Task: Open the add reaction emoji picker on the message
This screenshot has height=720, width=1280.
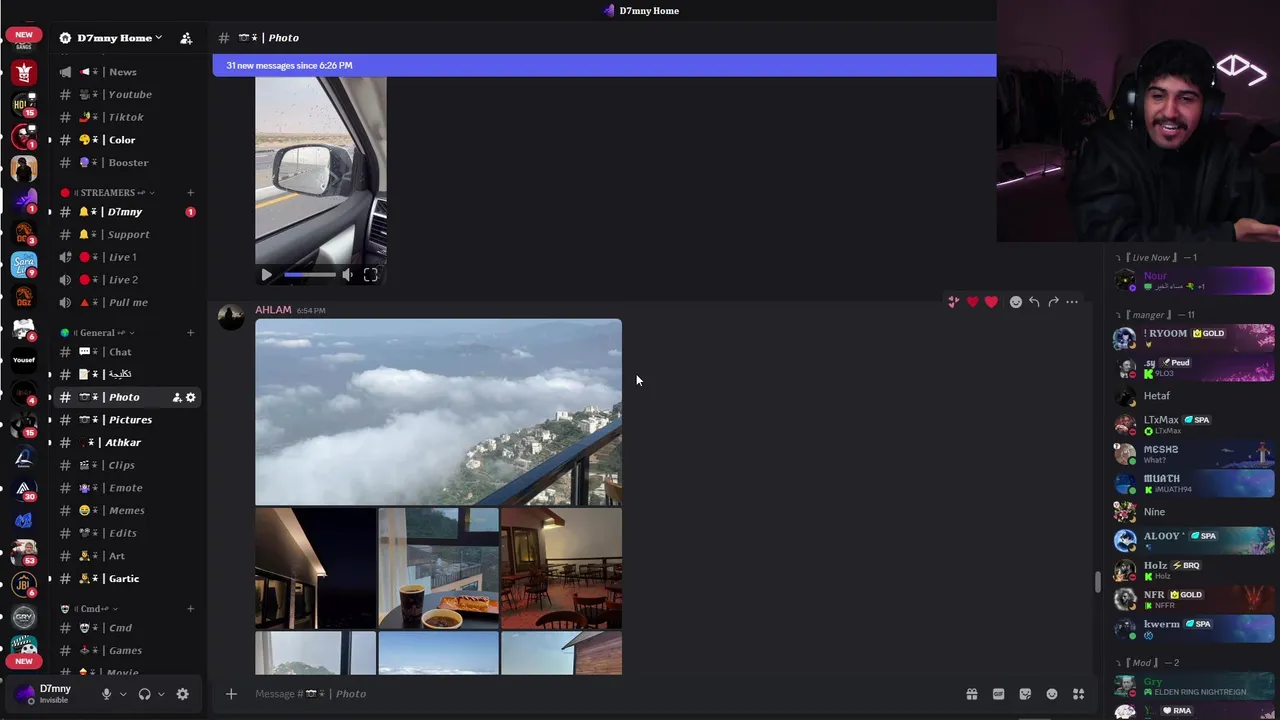Action: tap(1015, 302)
